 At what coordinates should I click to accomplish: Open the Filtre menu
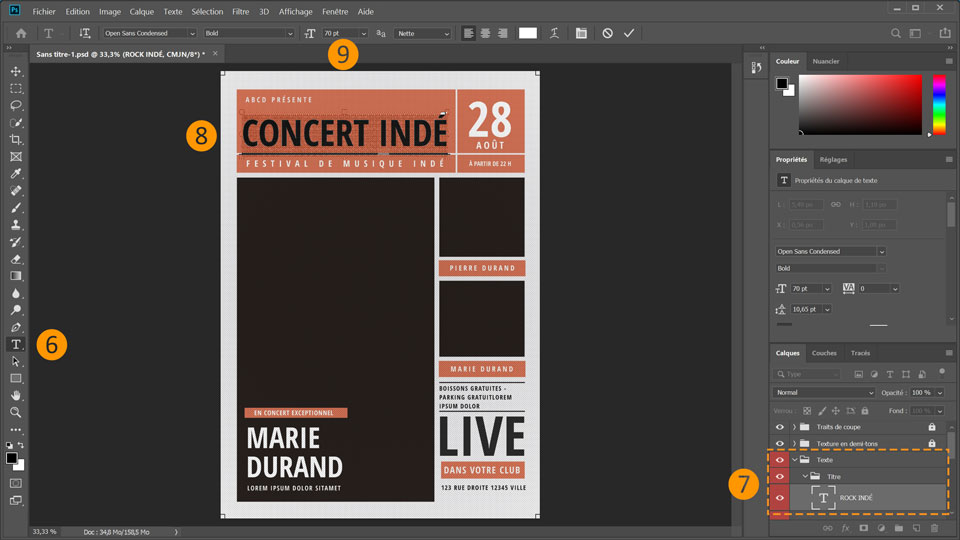point(240,11)
